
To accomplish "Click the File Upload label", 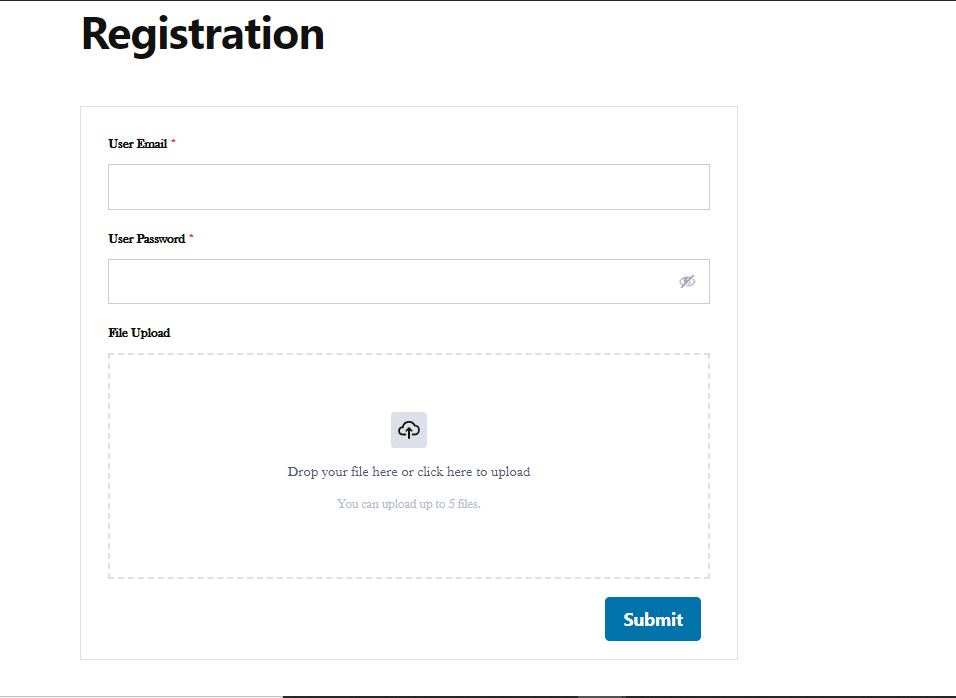I will click(139, 333).
